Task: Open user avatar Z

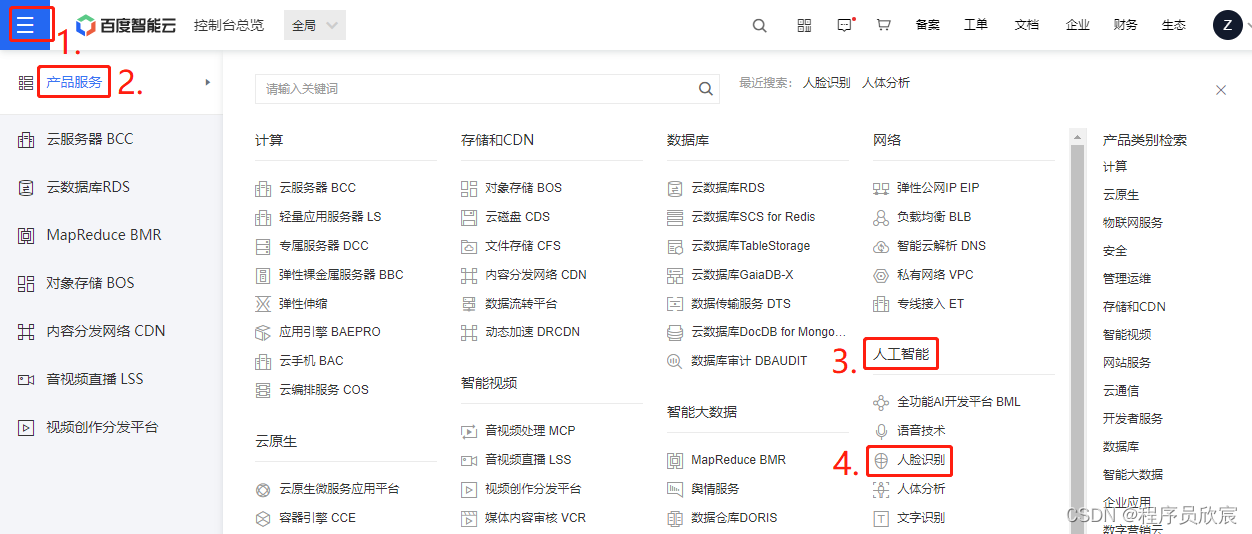Action: point(1227,25)
